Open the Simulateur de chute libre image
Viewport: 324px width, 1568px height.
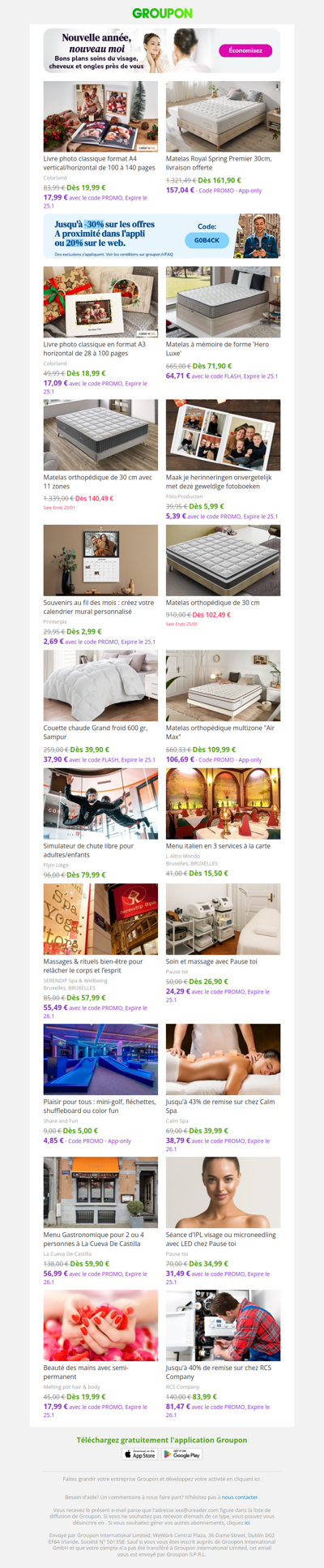[x=100, y=804]
